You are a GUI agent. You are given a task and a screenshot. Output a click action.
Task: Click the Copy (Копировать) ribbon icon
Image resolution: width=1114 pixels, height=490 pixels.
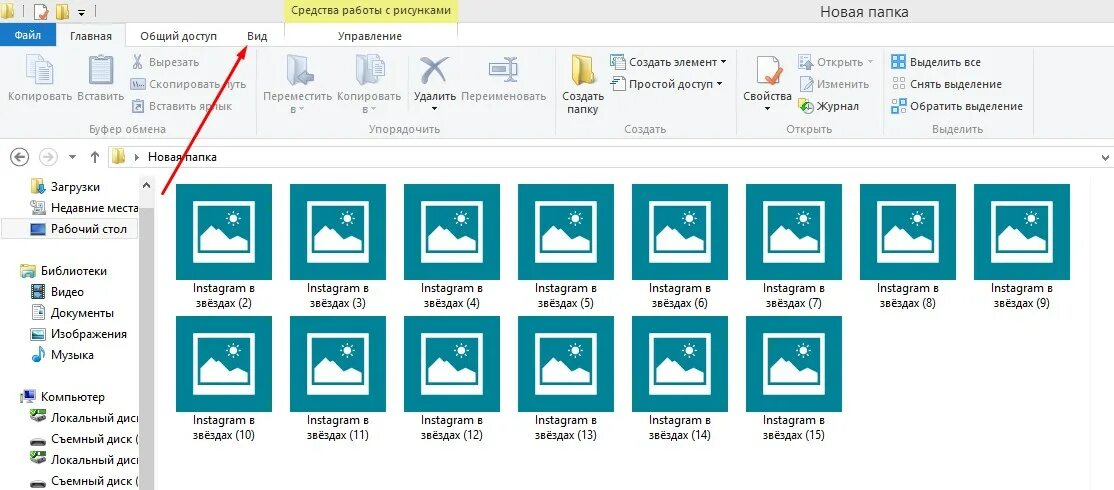point(40,70)
